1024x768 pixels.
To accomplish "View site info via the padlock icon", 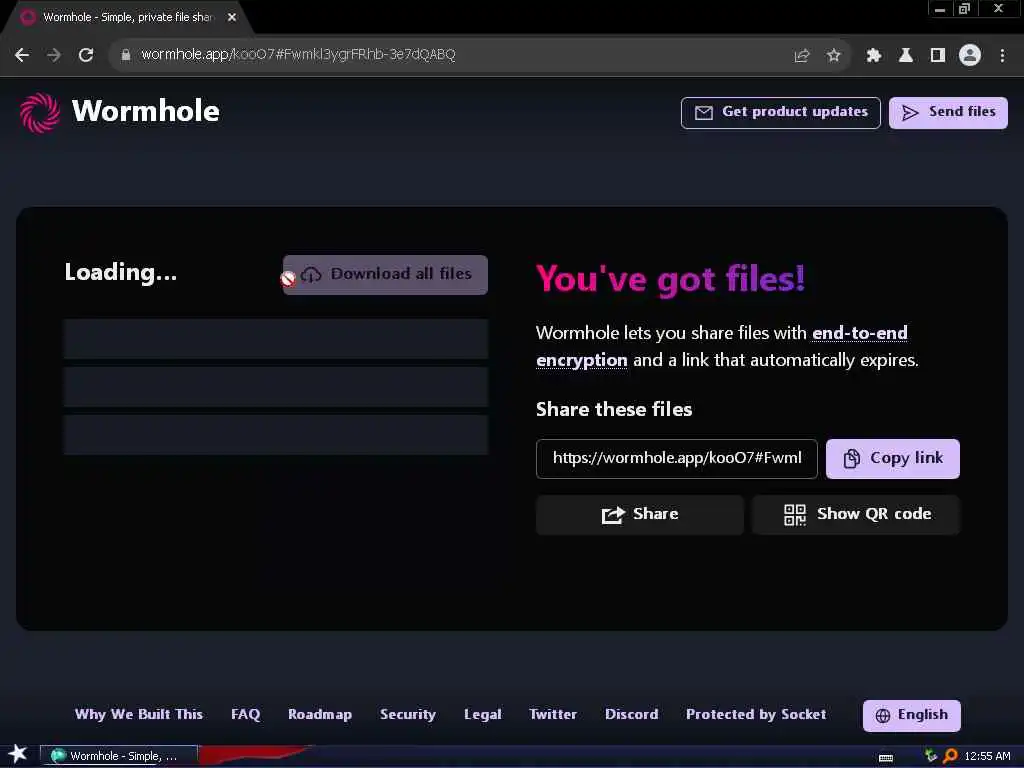I will point(126,55).
